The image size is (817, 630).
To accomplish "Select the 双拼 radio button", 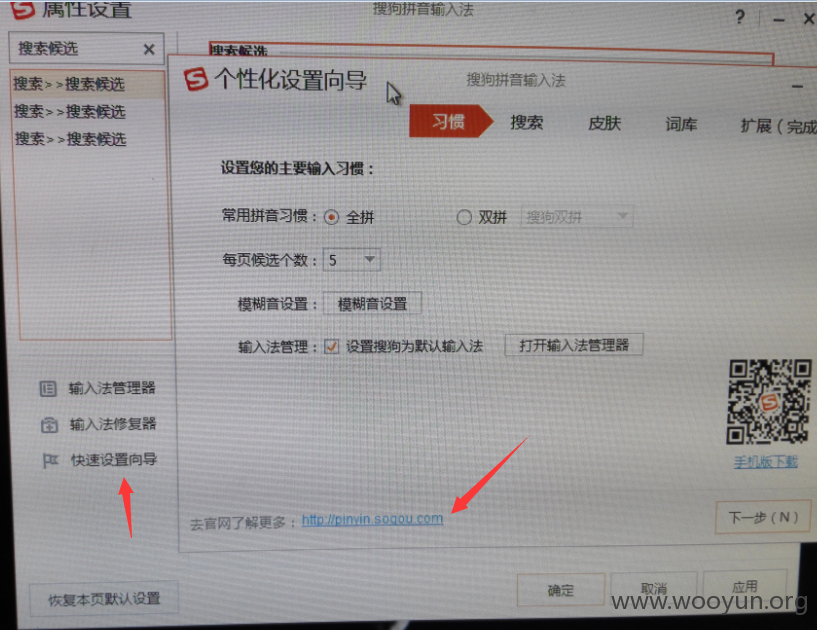I will pos(464,217).
